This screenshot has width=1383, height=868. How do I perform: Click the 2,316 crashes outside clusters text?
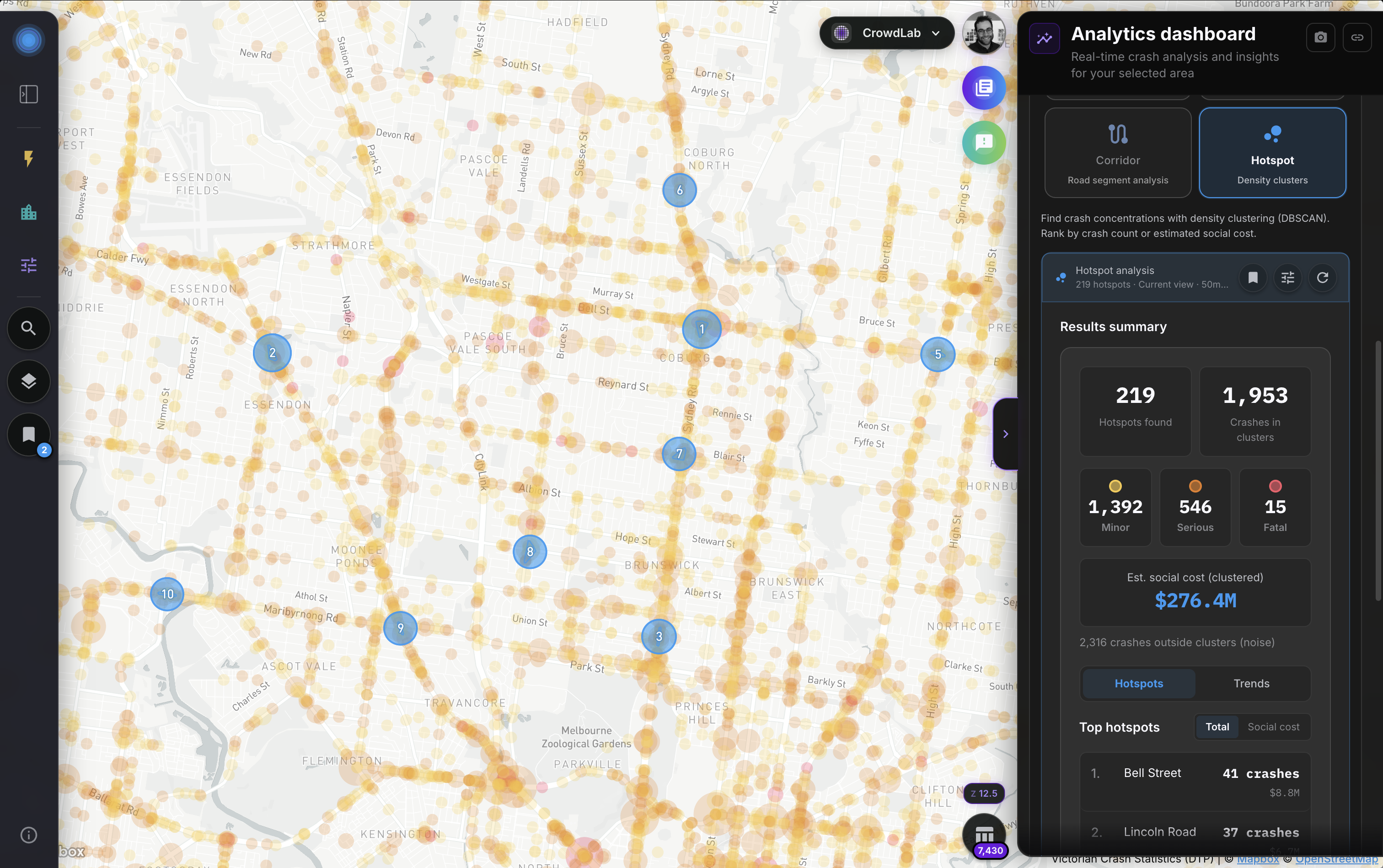point(1176,643)
